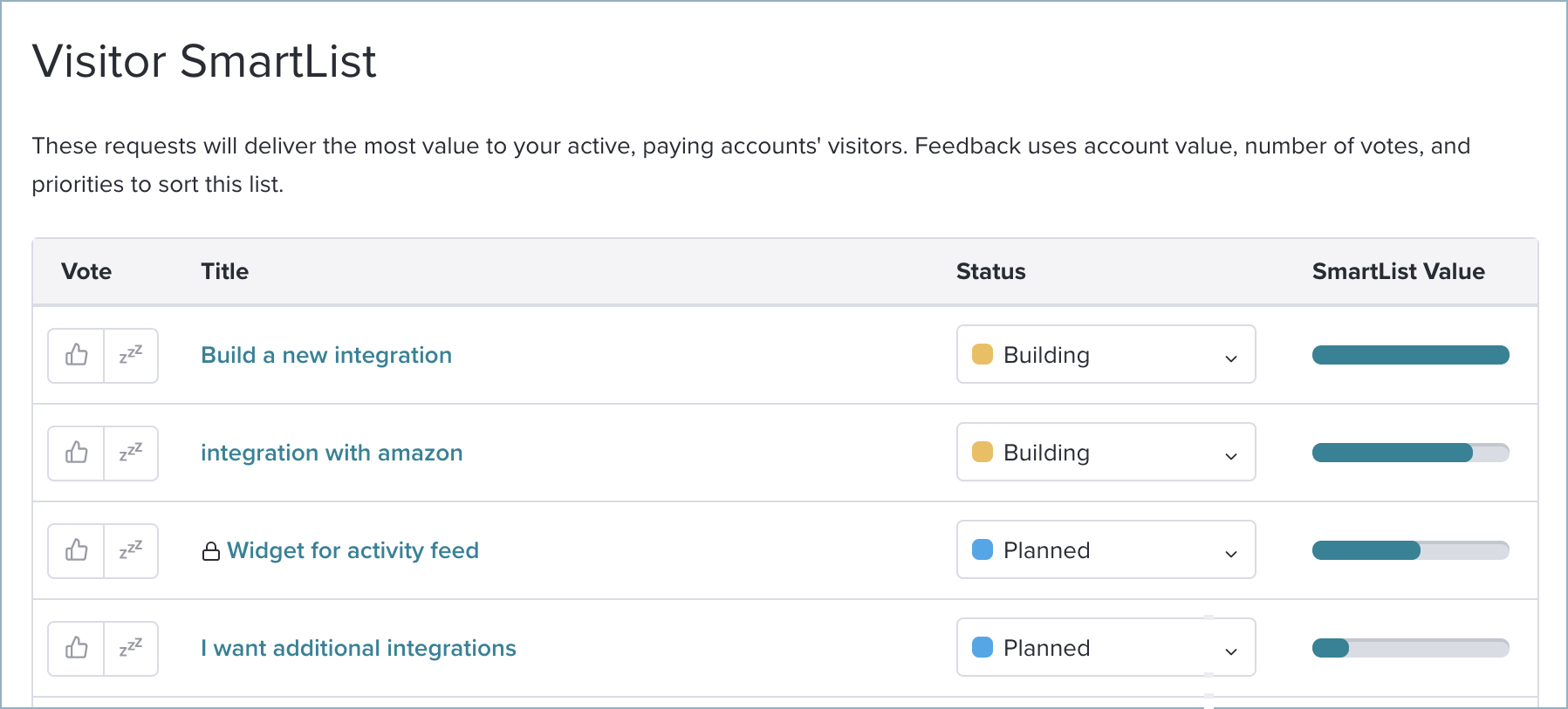The image size is (1568, 709).
Task: Change status of 'I want additional integrations'
Action: tap(1106, 647)
